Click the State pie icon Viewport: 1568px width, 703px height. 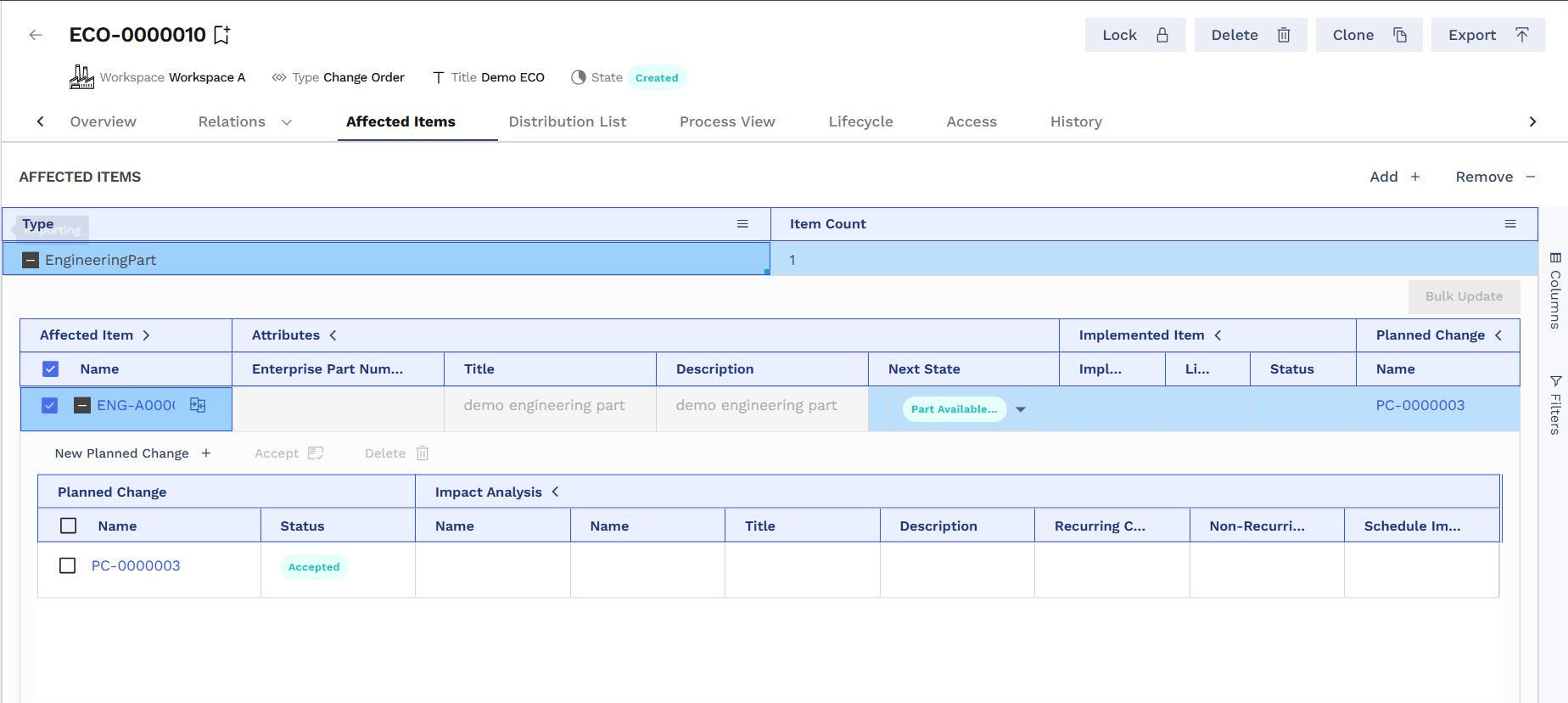[x=579, y=77]
